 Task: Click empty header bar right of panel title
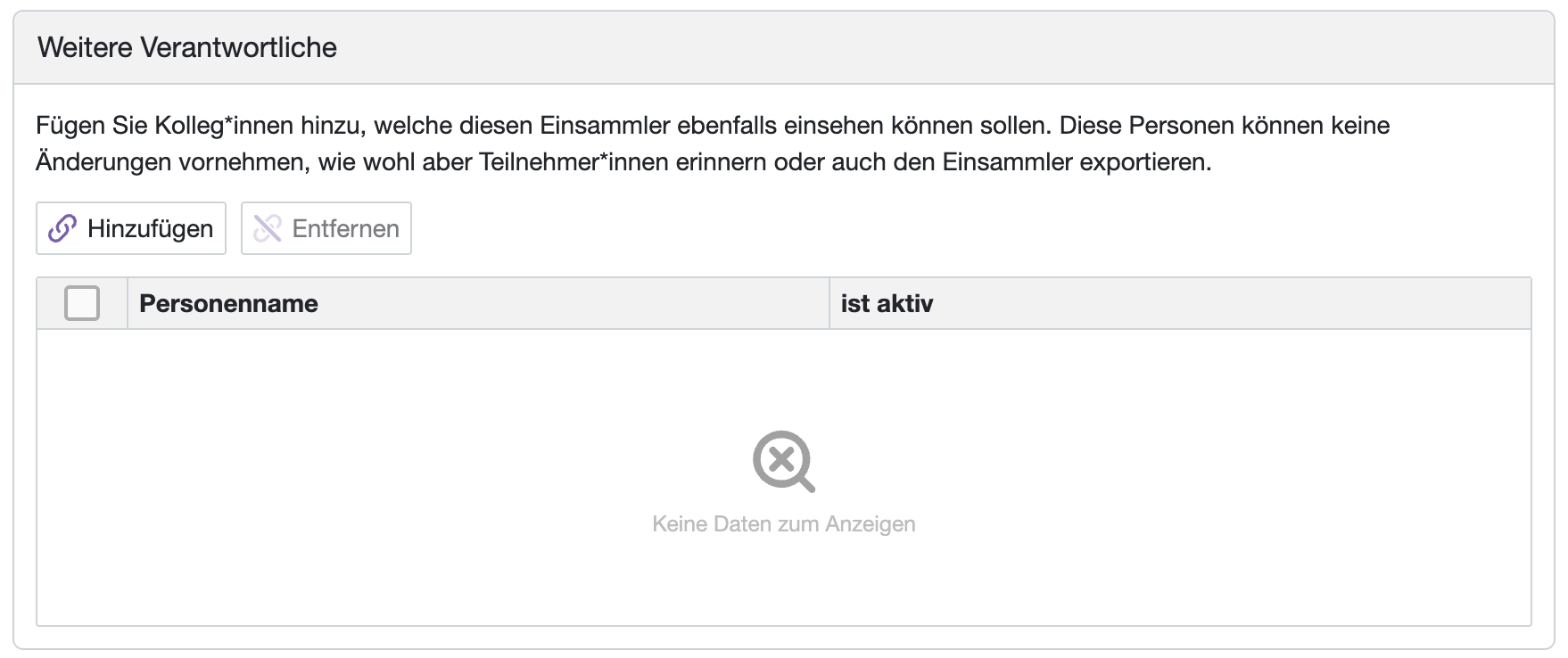point(892,47)
